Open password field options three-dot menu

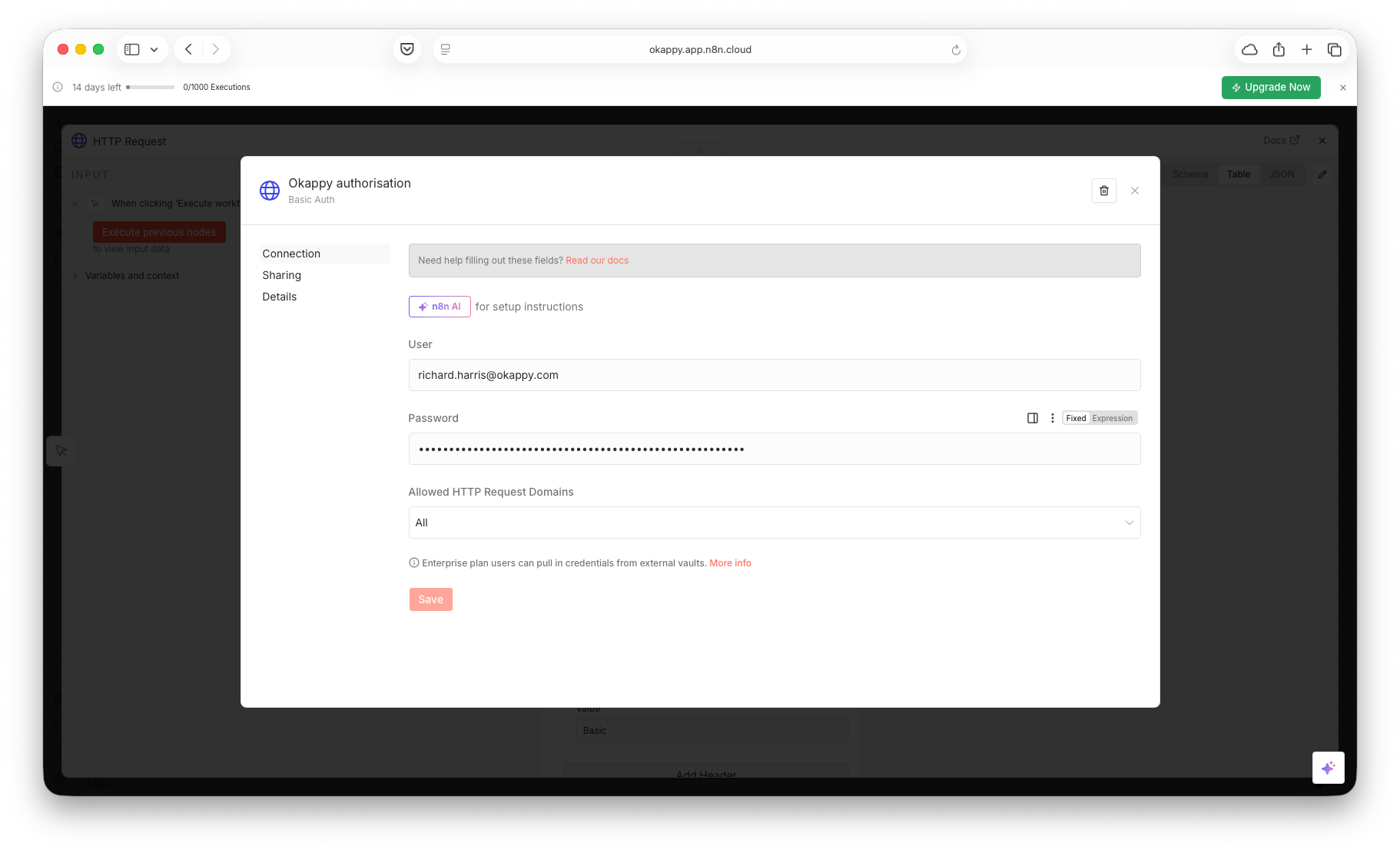coord(1052,418)
